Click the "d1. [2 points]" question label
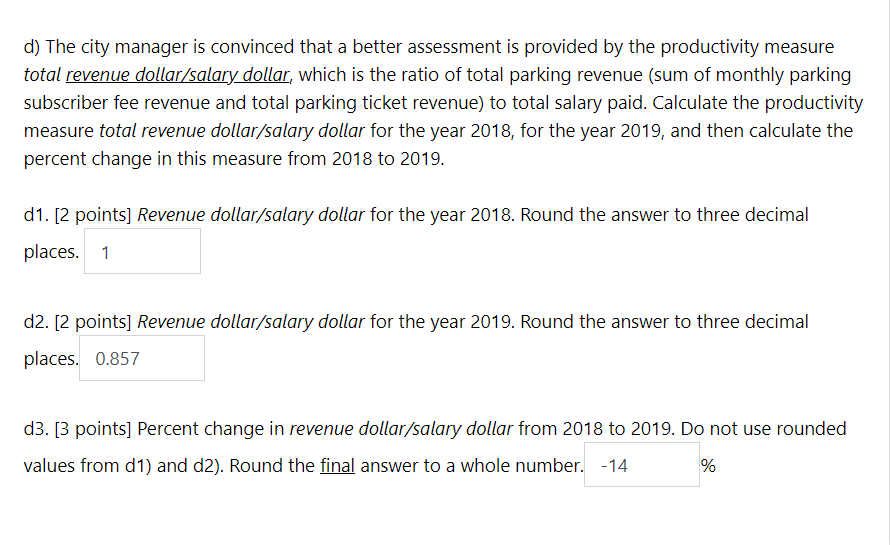 77,215
